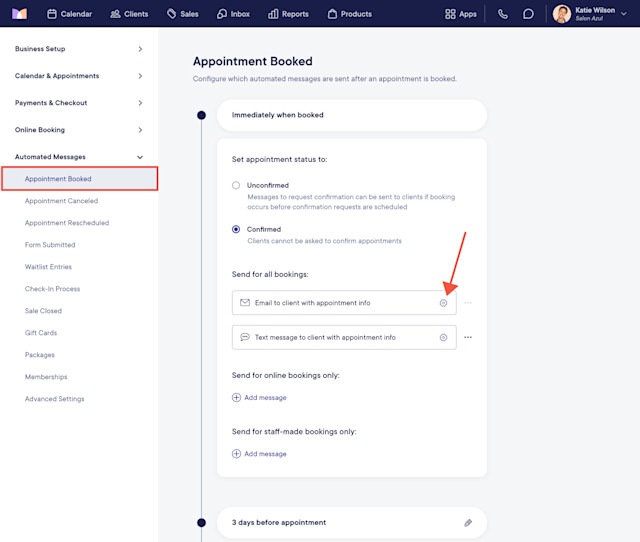Open Appointment Booked settings page

80,179
